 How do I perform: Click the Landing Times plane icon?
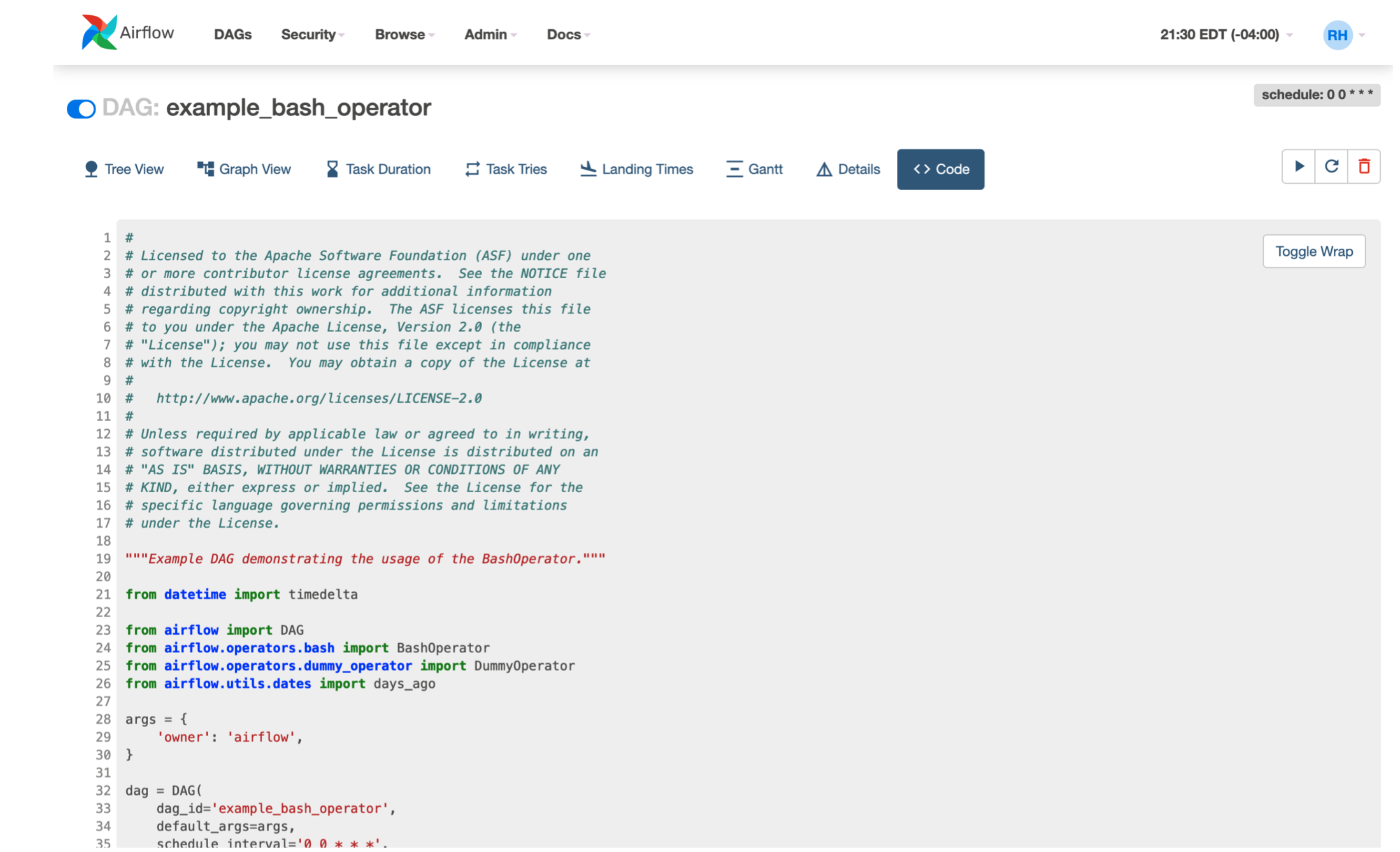pos(588,169)
